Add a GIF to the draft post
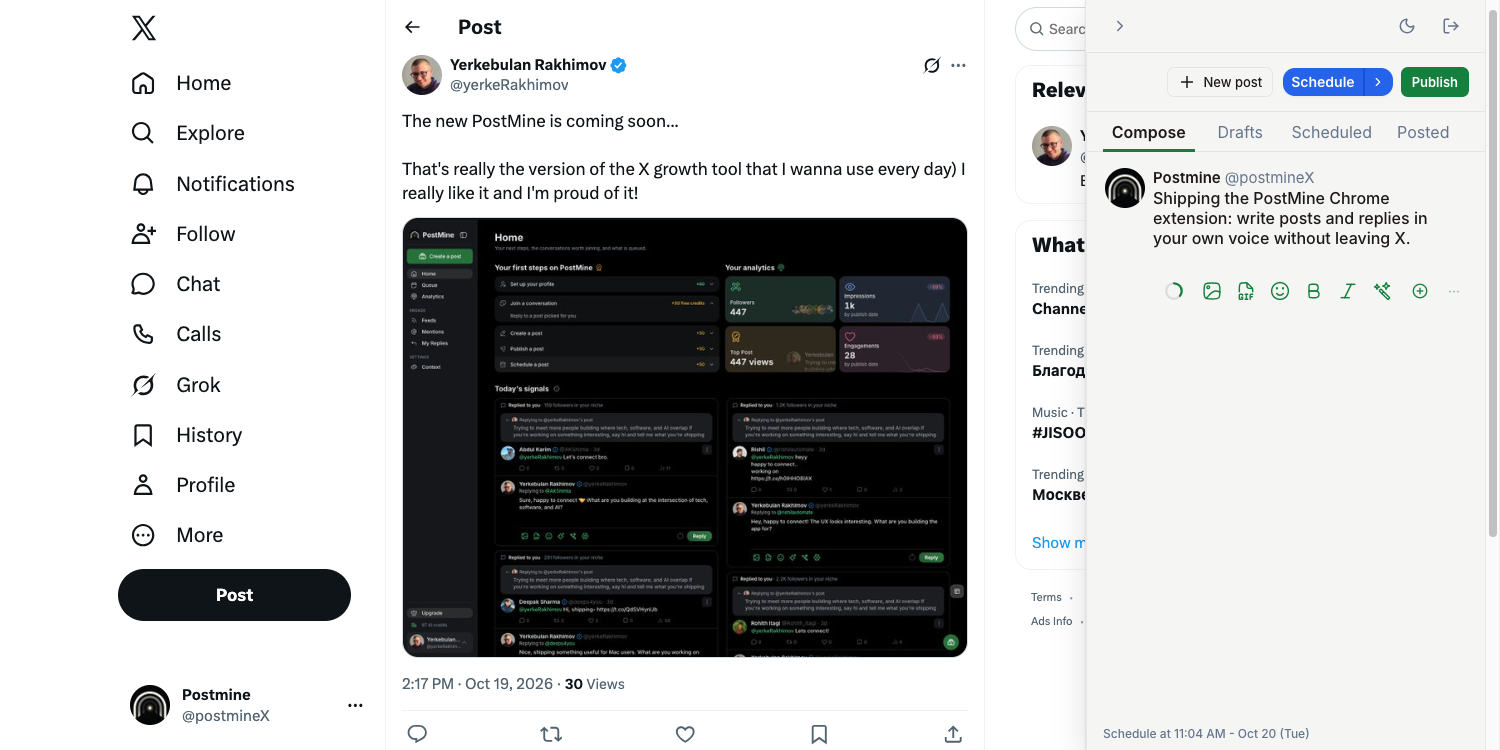1500x750 pixels. click(x=1246, y=291)
